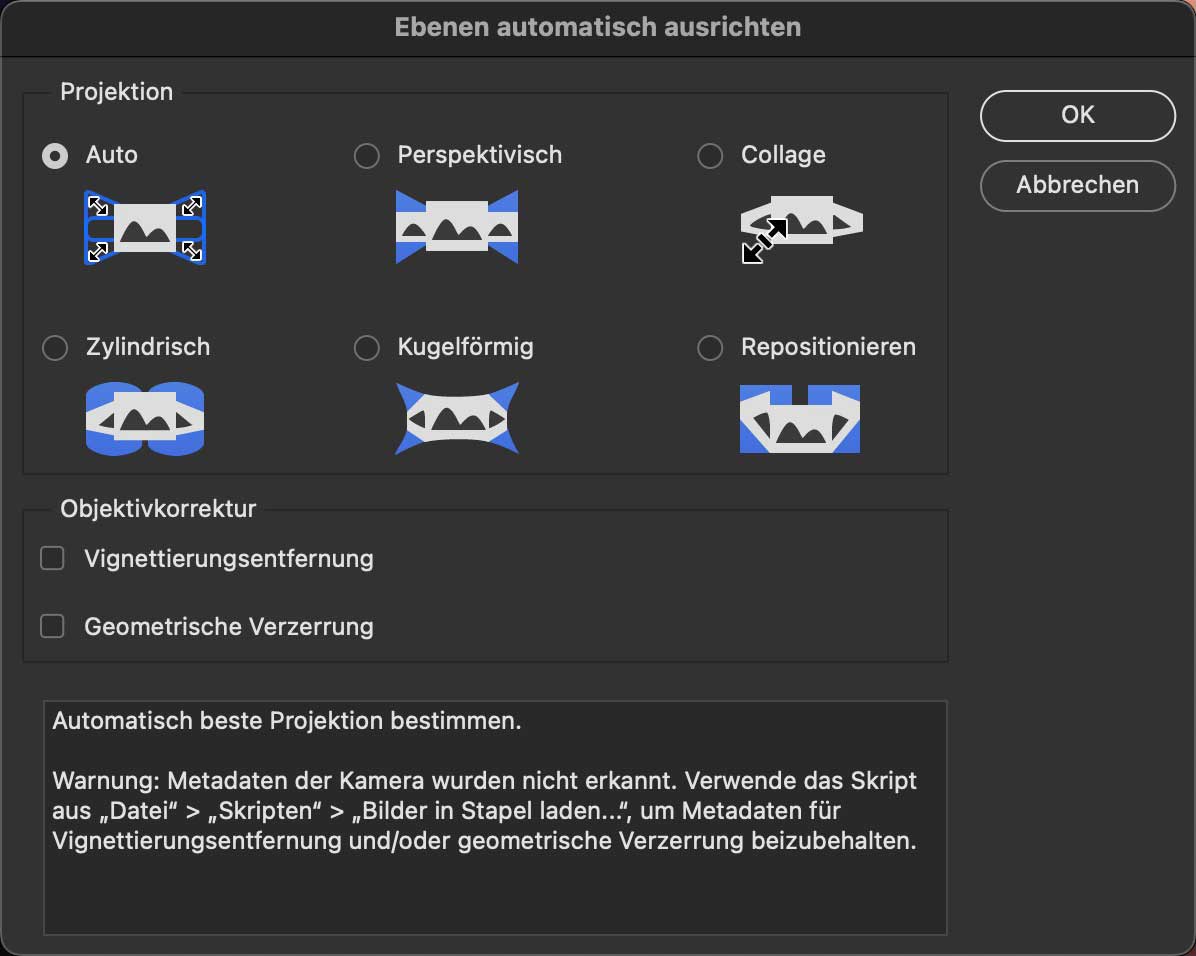Choose the Collage radio option
1196x956 pixels.
coord(710,156)
